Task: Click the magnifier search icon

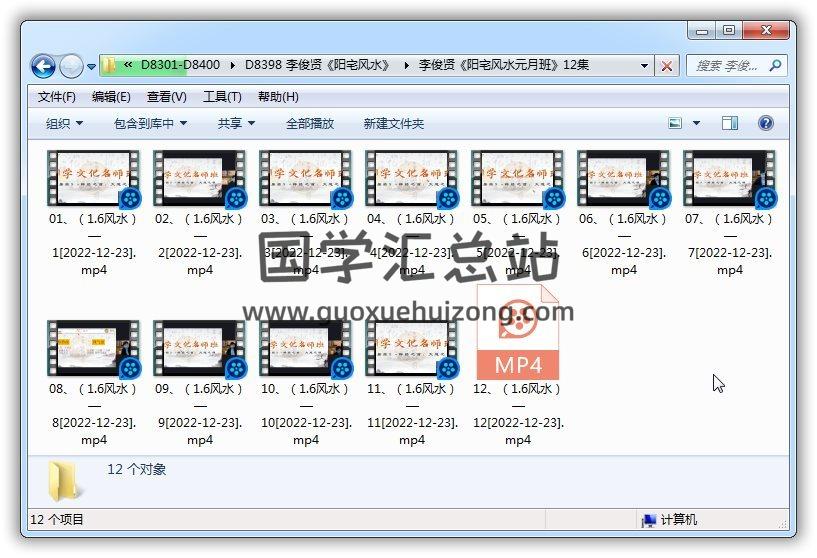Action: (x=775, y=65)
